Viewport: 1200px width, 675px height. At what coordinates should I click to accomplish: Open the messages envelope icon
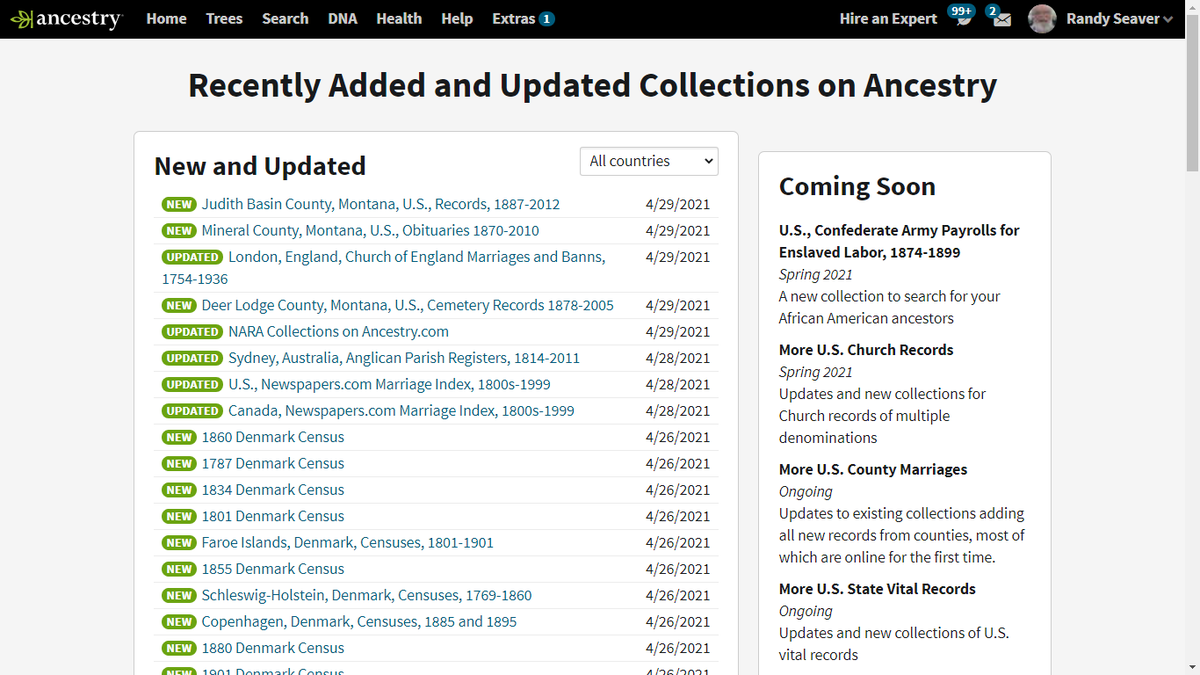pyautogui.click(x=999, y=17)
